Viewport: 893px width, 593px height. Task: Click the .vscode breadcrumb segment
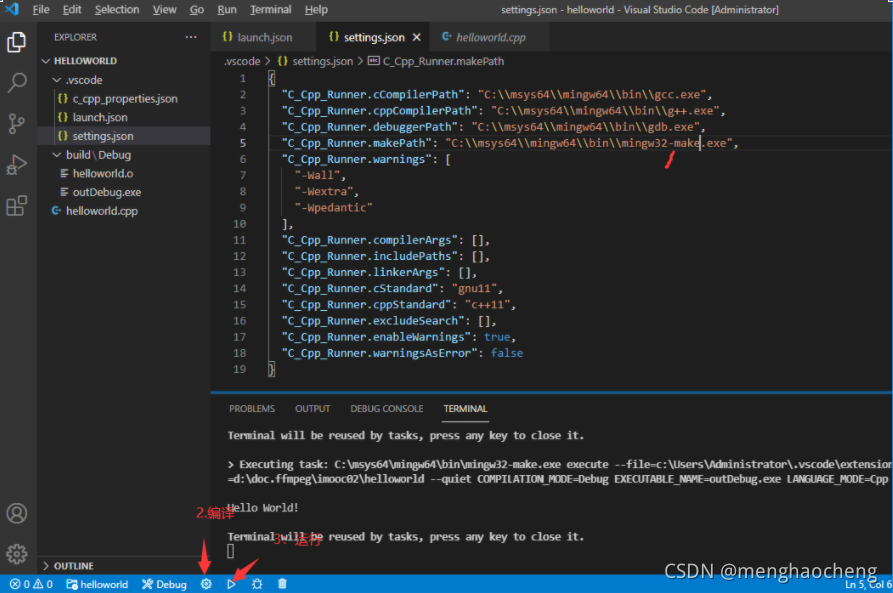242,61
